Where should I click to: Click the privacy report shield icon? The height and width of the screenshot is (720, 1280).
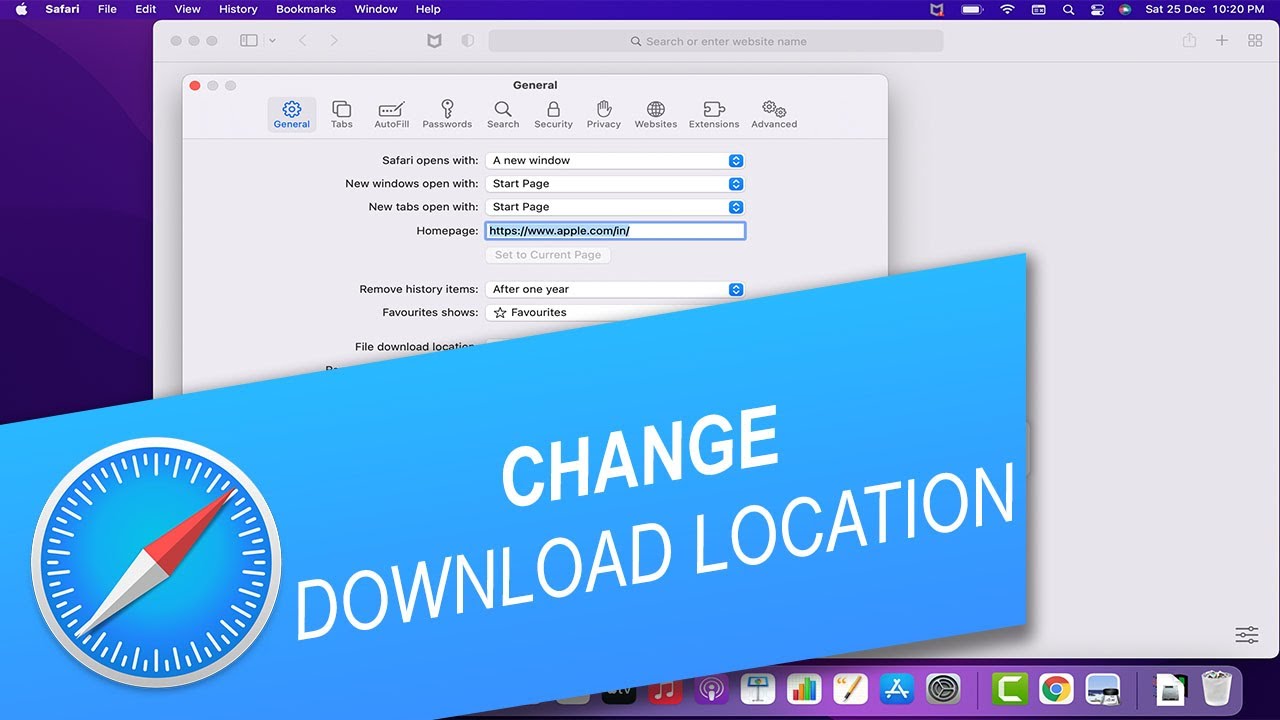click(467, 41)
